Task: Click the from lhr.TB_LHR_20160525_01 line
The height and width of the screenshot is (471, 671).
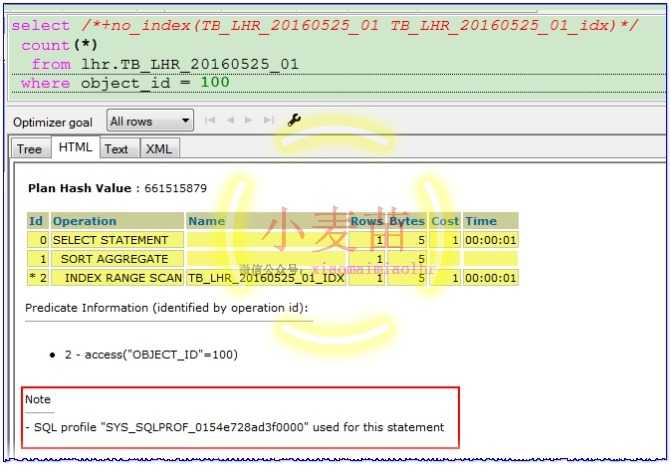Action: pos(165,64)
